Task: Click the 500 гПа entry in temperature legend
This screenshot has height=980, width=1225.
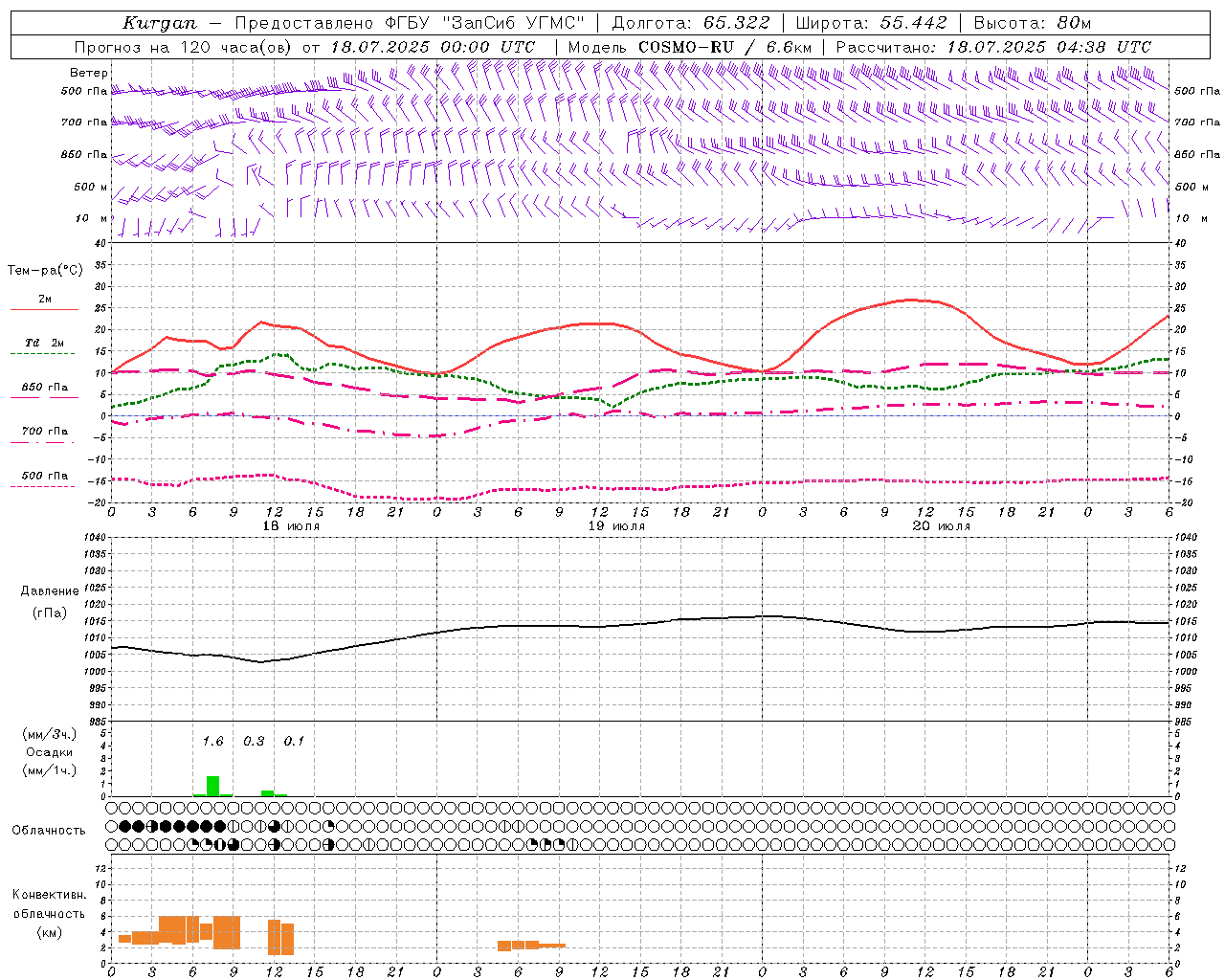Action: pos(45,476)
